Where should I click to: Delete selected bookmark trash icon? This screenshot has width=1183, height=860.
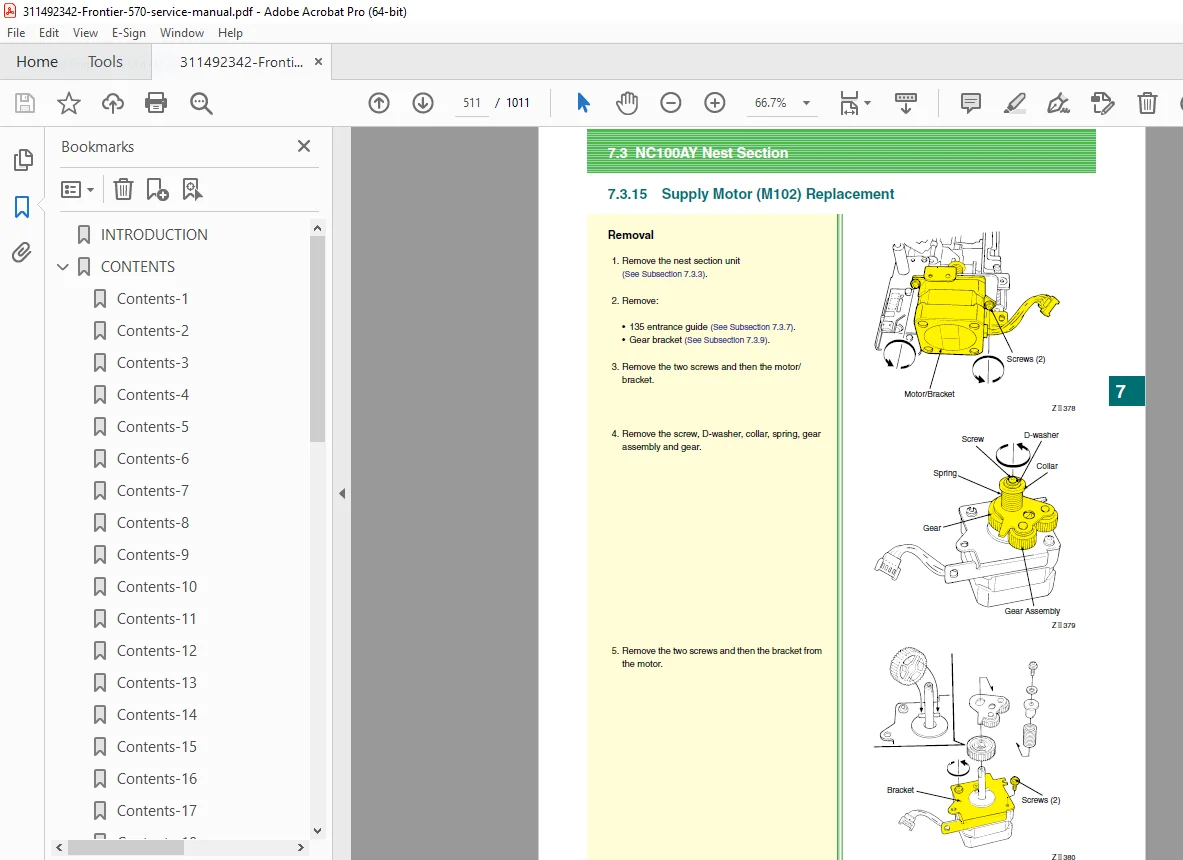123,189
